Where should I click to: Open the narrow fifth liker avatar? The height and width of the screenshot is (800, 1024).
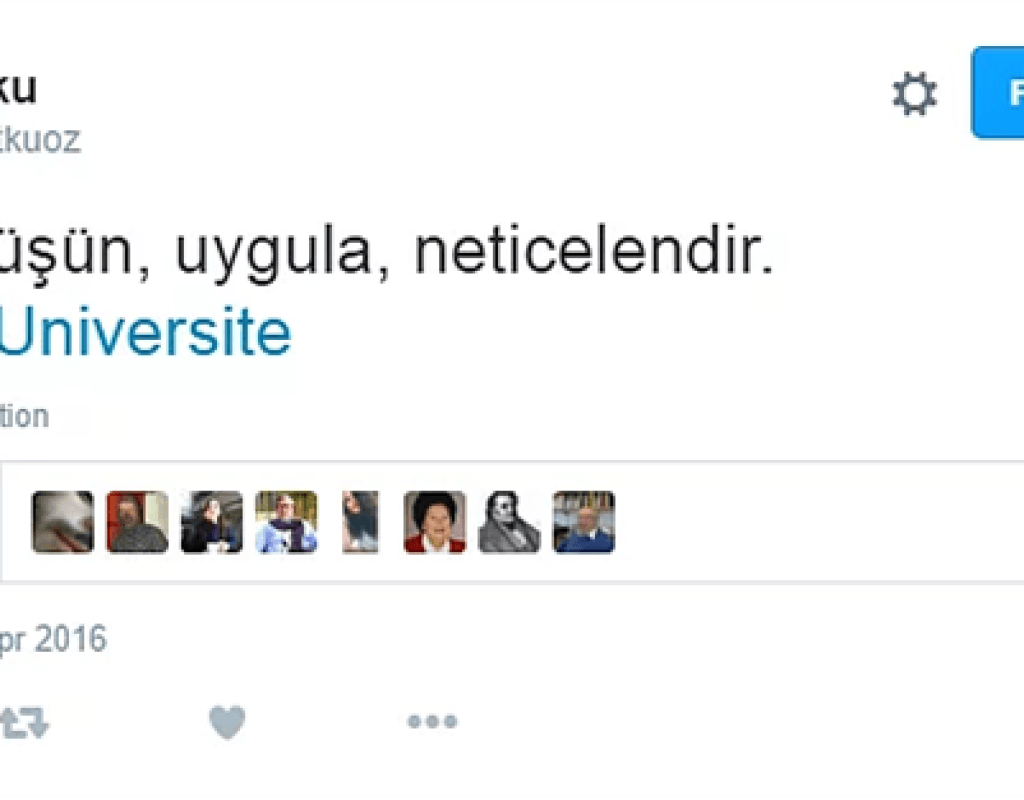360,522
